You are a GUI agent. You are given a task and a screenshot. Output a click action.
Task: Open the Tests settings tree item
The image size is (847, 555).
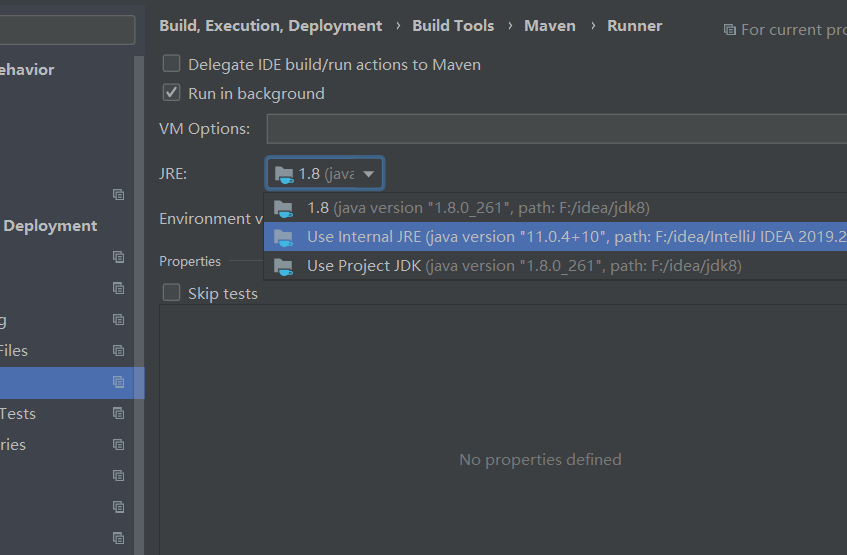18,413
